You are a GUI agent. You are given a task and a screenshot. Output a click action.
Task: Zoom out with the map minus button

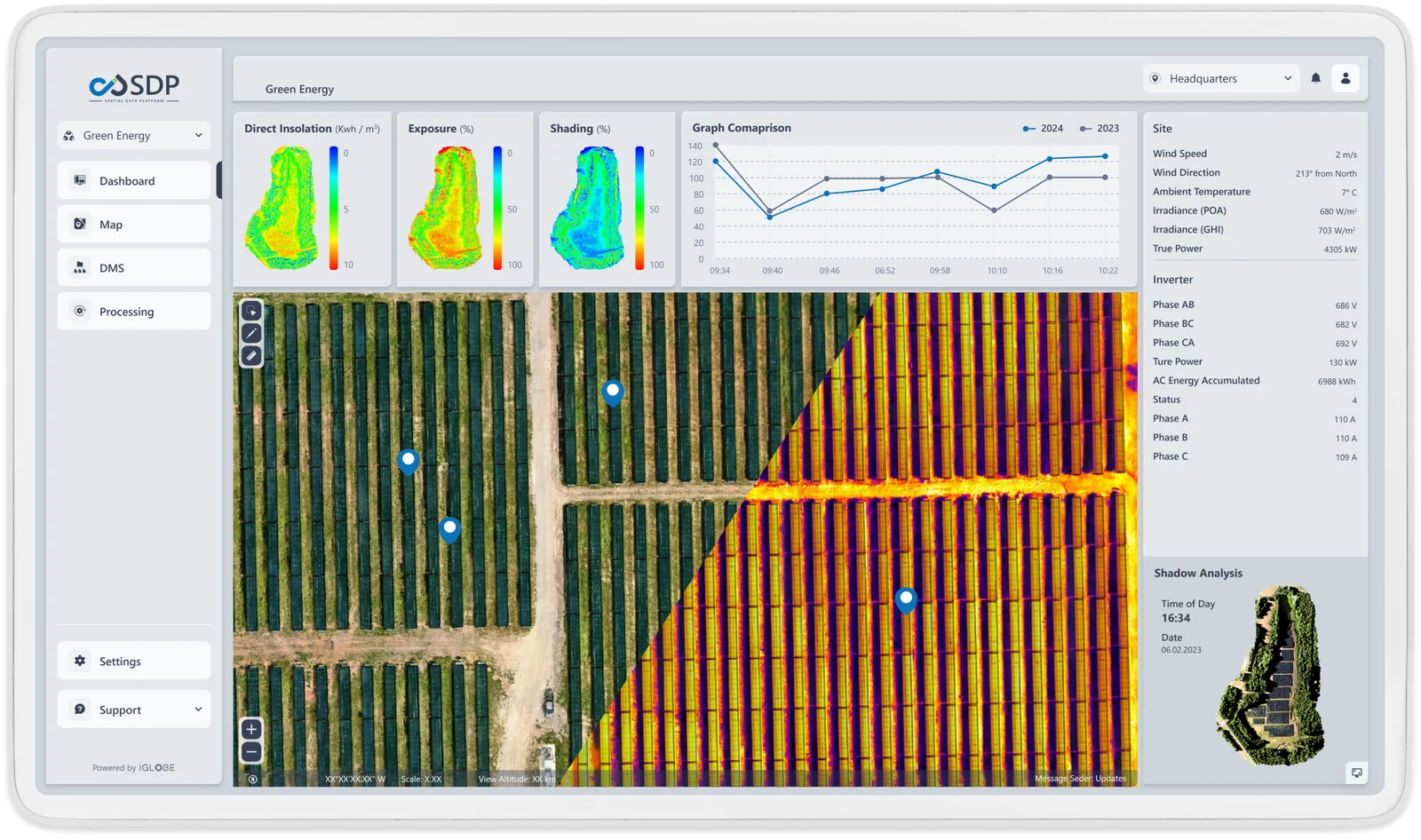(x=251, y=752)
